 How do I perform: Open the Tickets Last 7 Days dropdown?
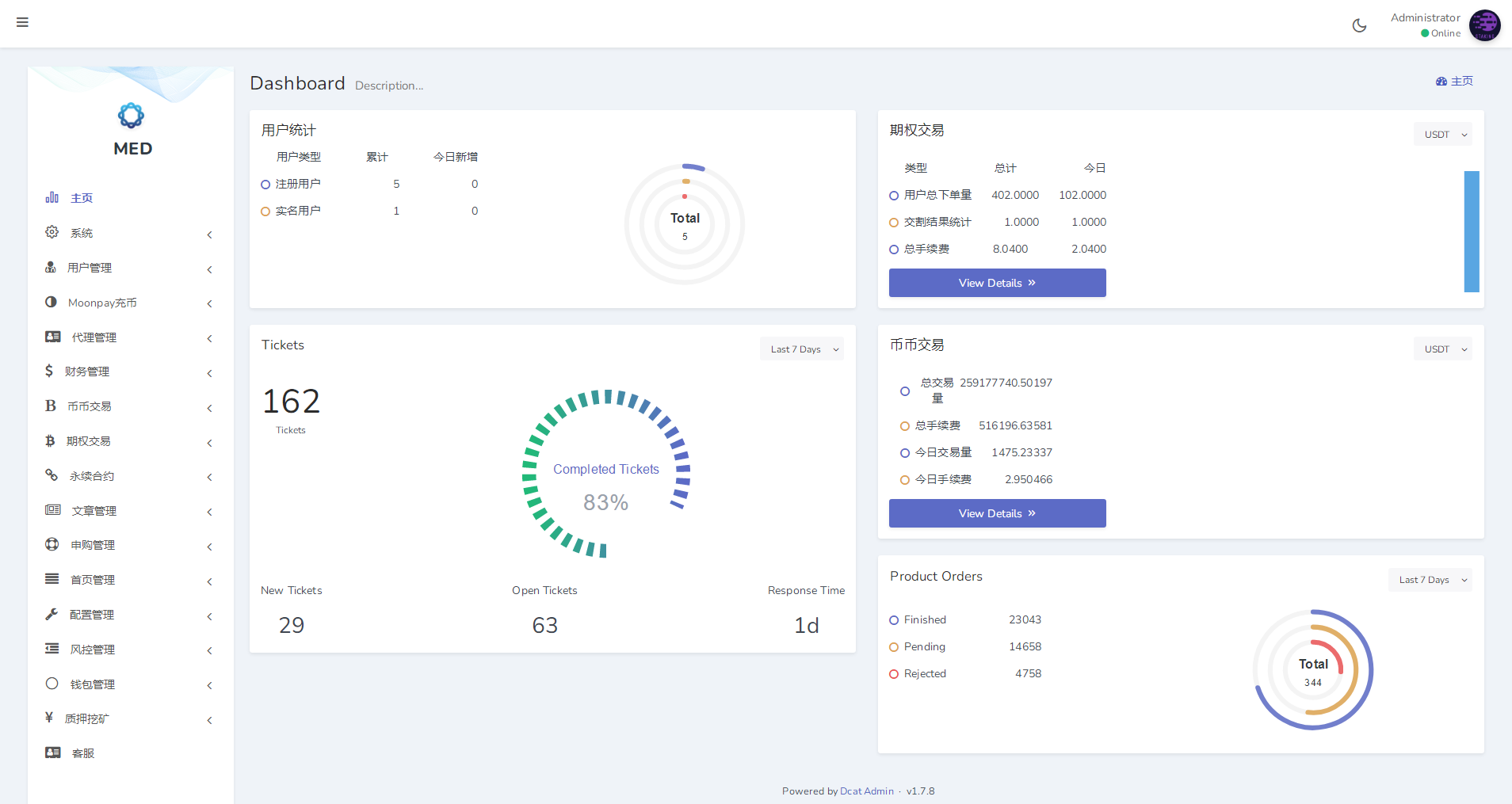pos(802,349)
